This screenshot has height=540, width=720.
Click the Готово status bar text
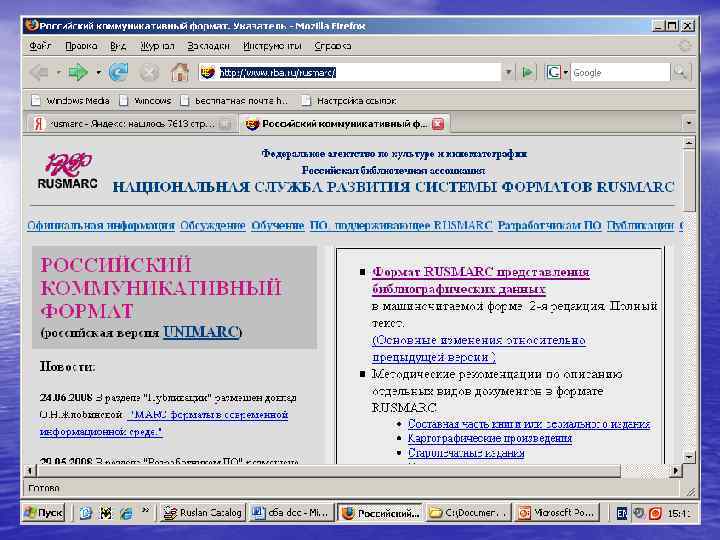click(x=44, y=488)
